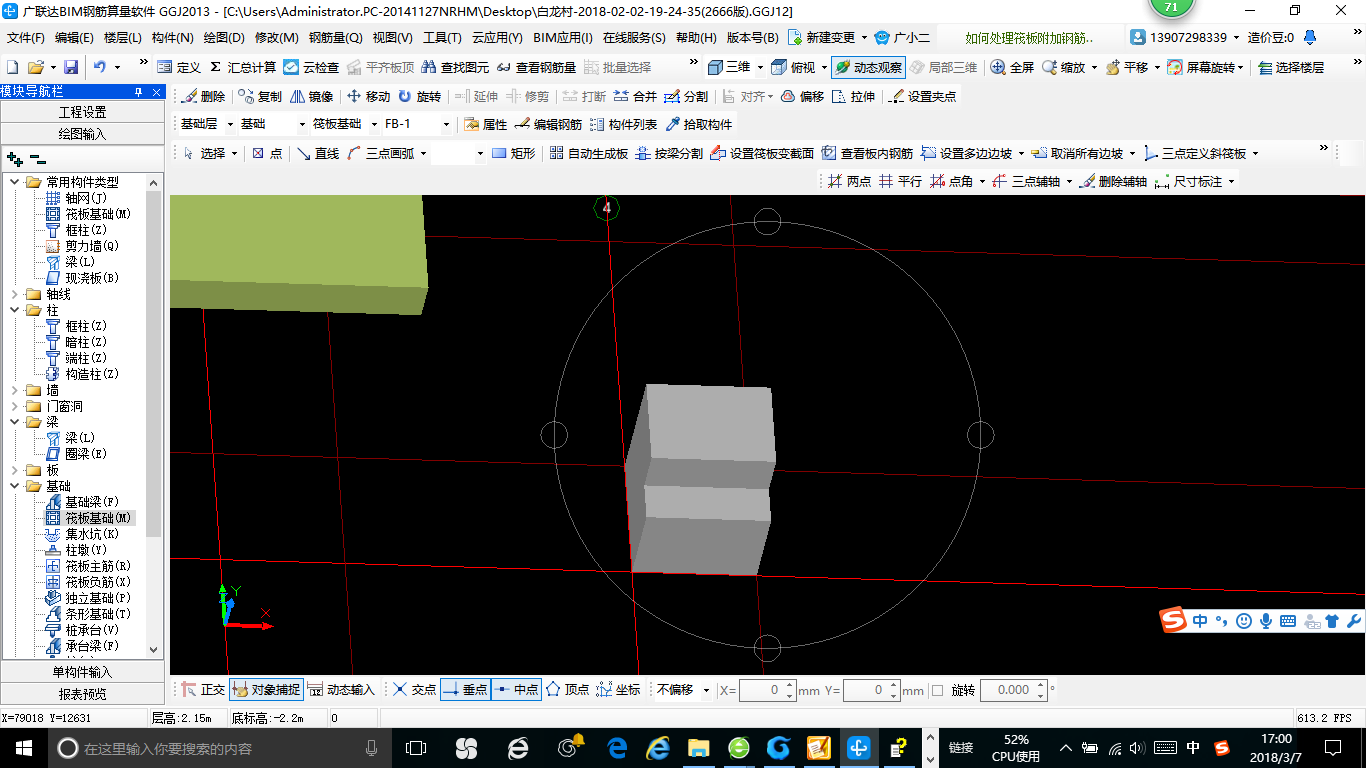Open the 构件(N) menu
Screen dimensions: 1366x768
coord(173,38)
